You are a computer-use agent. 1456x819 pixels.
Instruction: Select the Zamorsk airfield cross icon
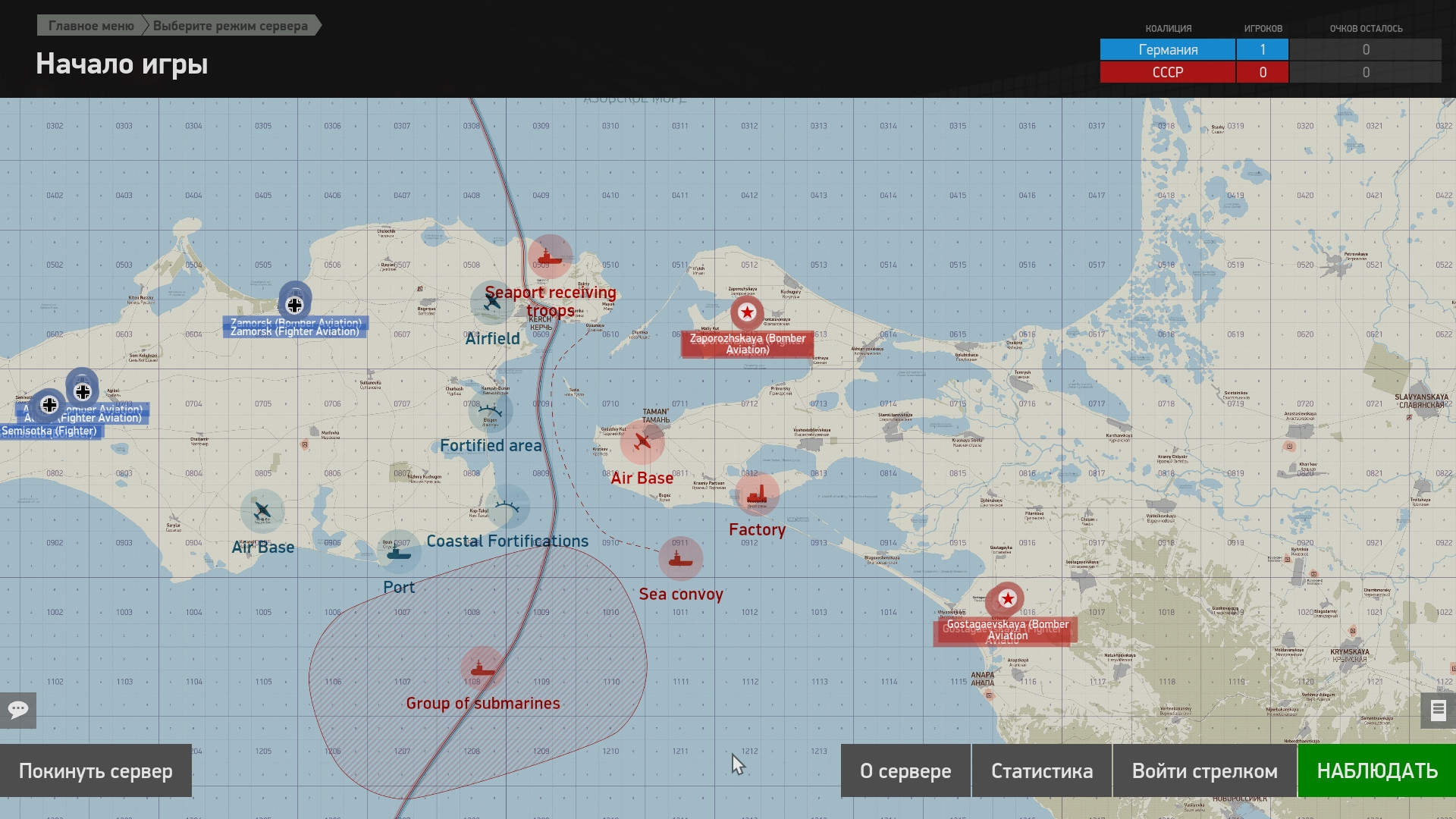[294, 305]
